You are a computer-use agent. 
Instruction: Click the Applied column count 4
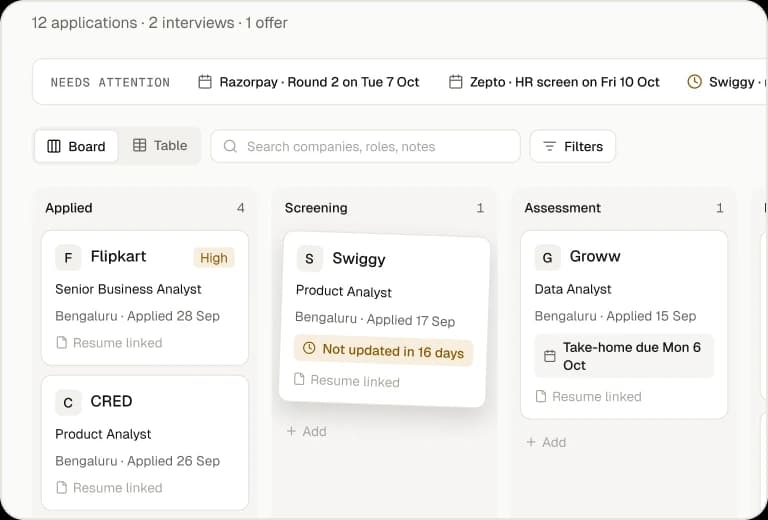[240, 208]
